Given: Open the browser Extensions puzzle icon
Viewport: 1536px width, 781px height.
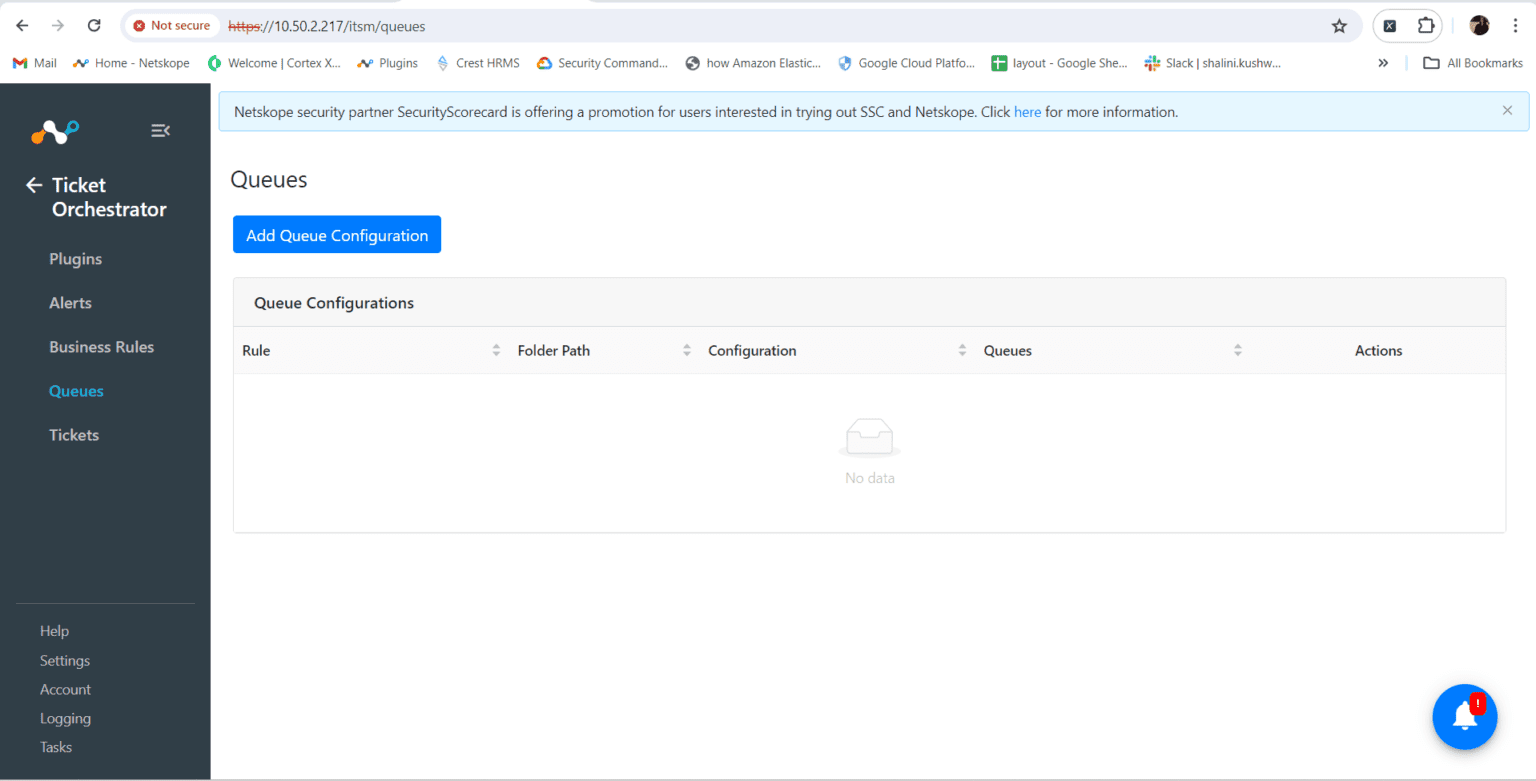Looking at the screenshot, I should click(x=1425, y=25).
